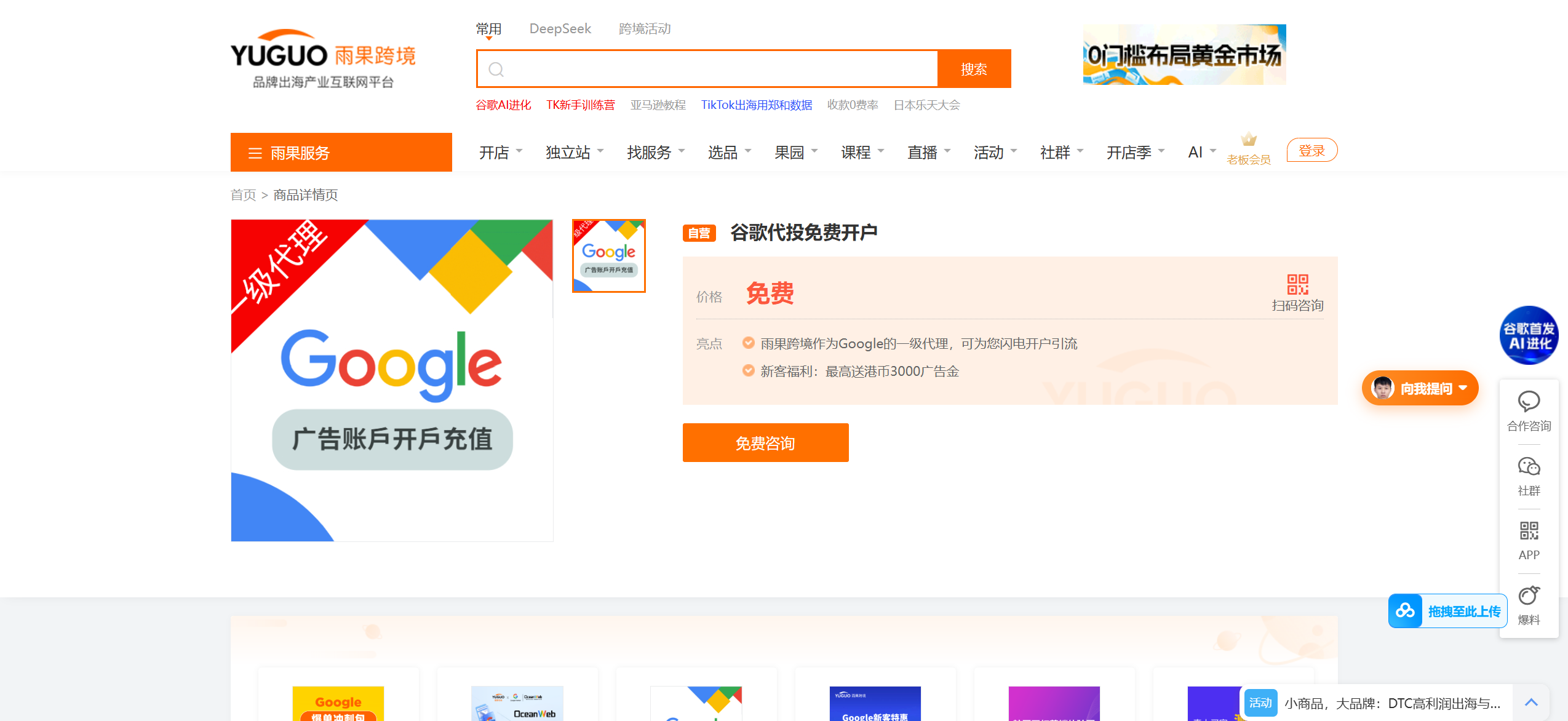Click the 雨果跨境作为Google的一级代理 highlight text

[919, 343]
